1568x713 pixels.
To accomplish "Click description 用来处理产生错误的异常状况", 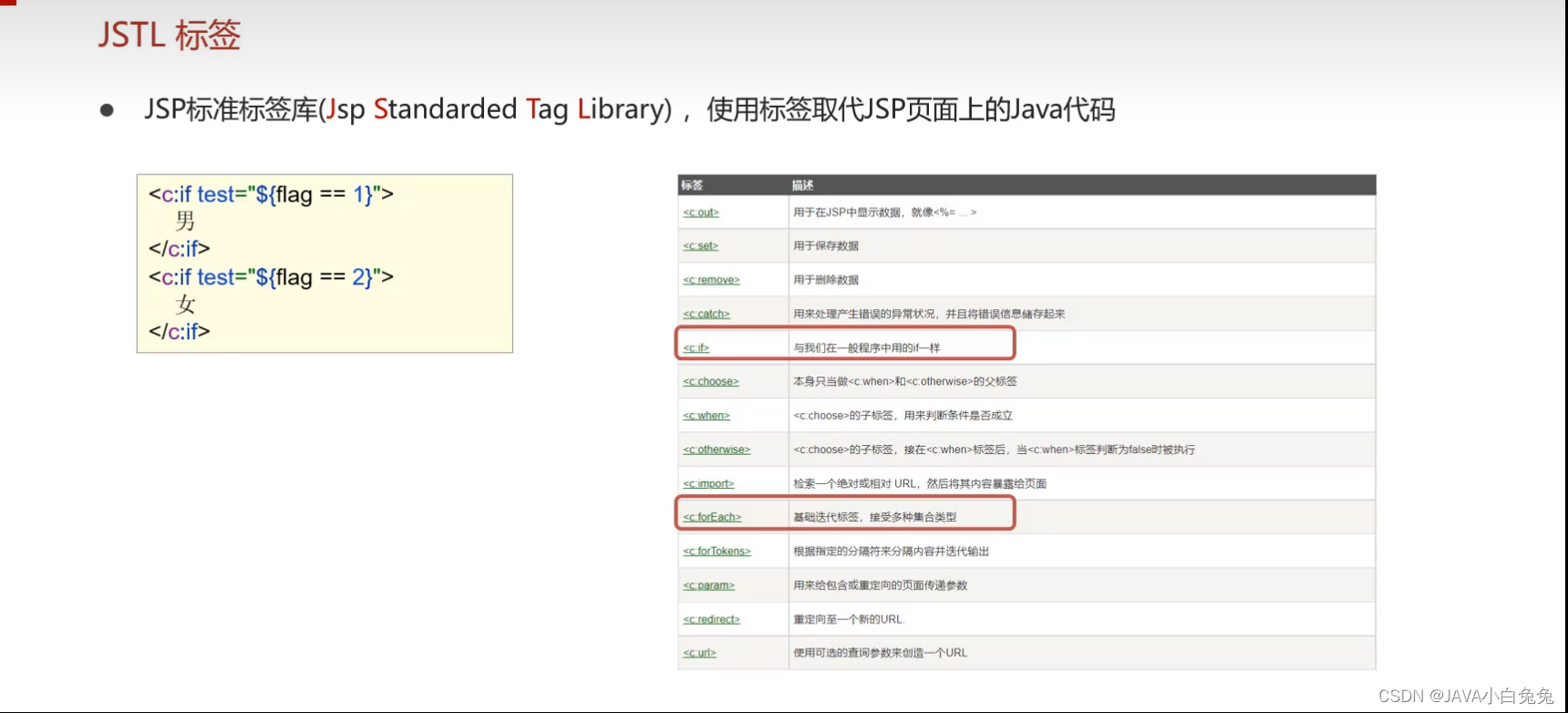I will [x=864, y=314].
